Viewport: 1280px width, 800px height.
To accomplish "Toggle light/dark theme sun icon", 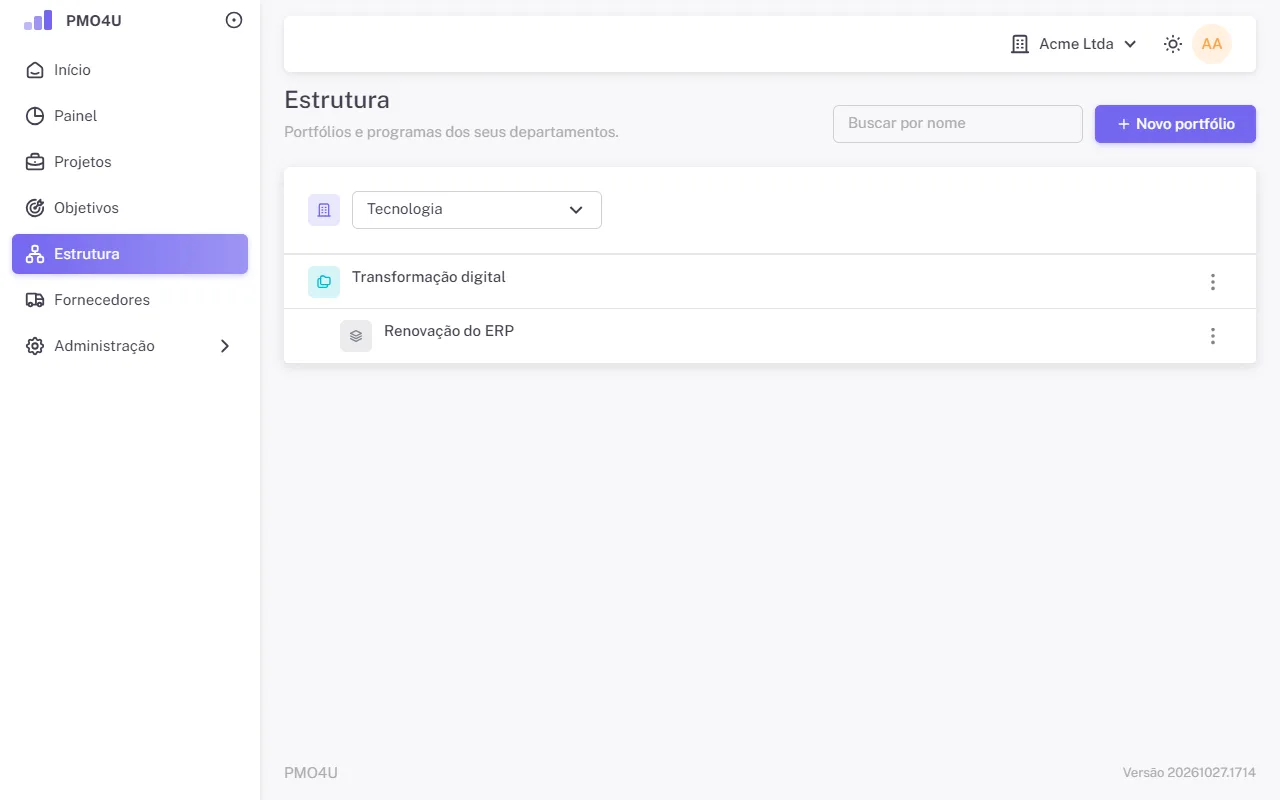I will coord(1173,44).
